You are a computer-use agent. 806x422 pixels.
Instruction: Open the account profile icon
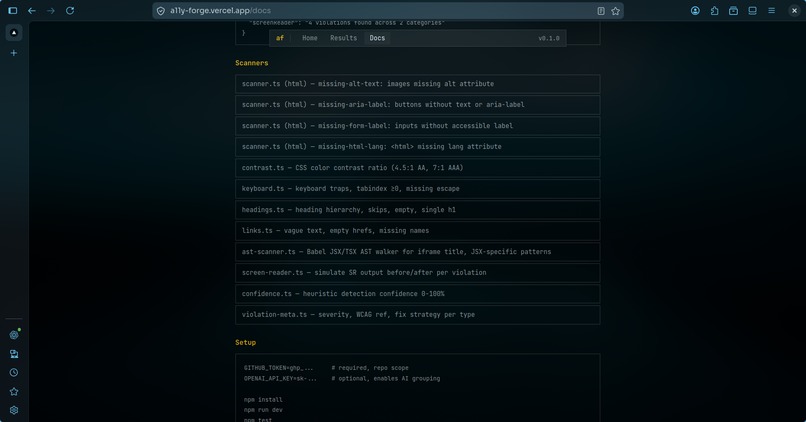[x=695, y=10]
